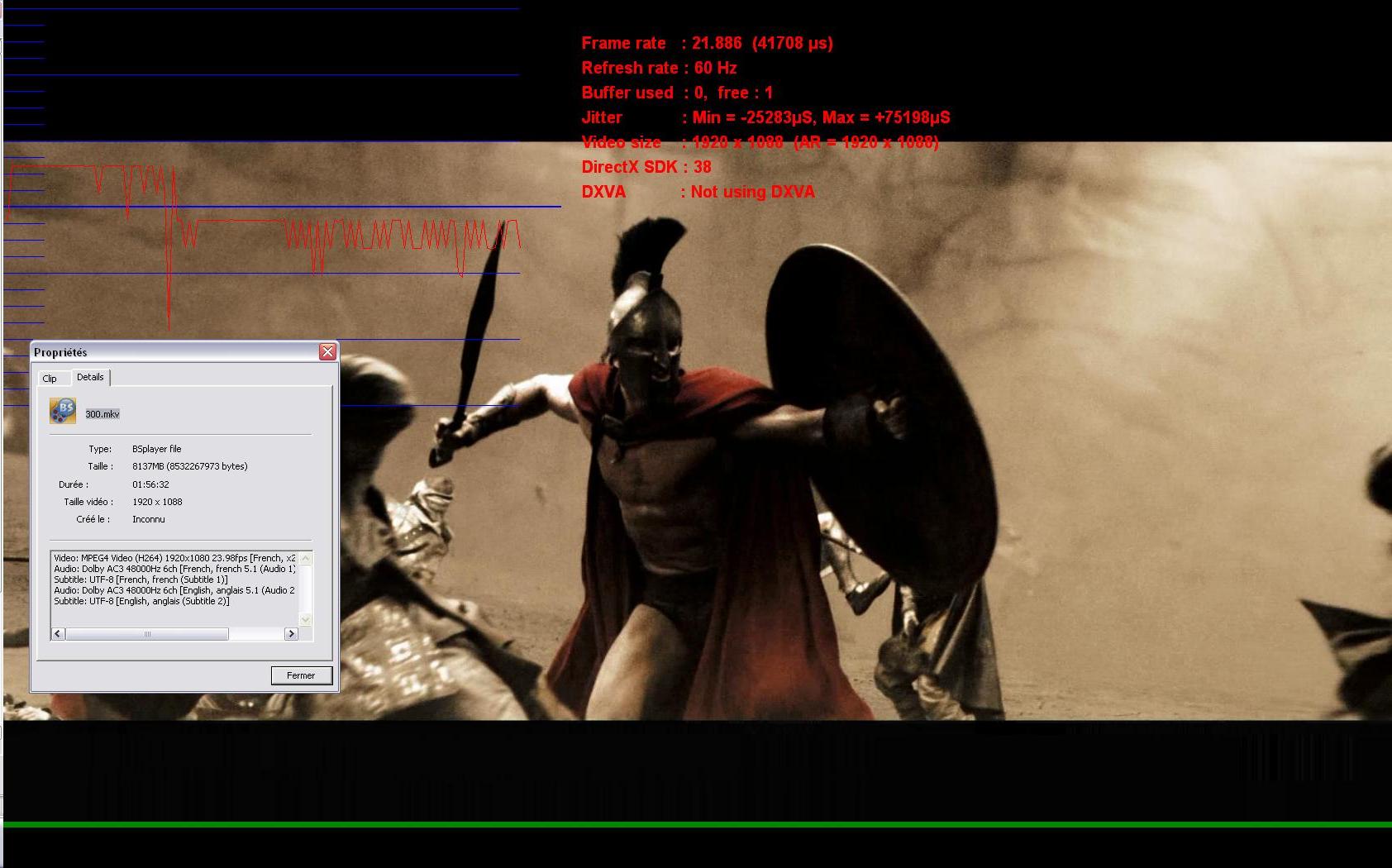This screenshot has height=868, width=1392.
Task: Click the Taille vidéo value 1920 x 1088
Action: 157,502
